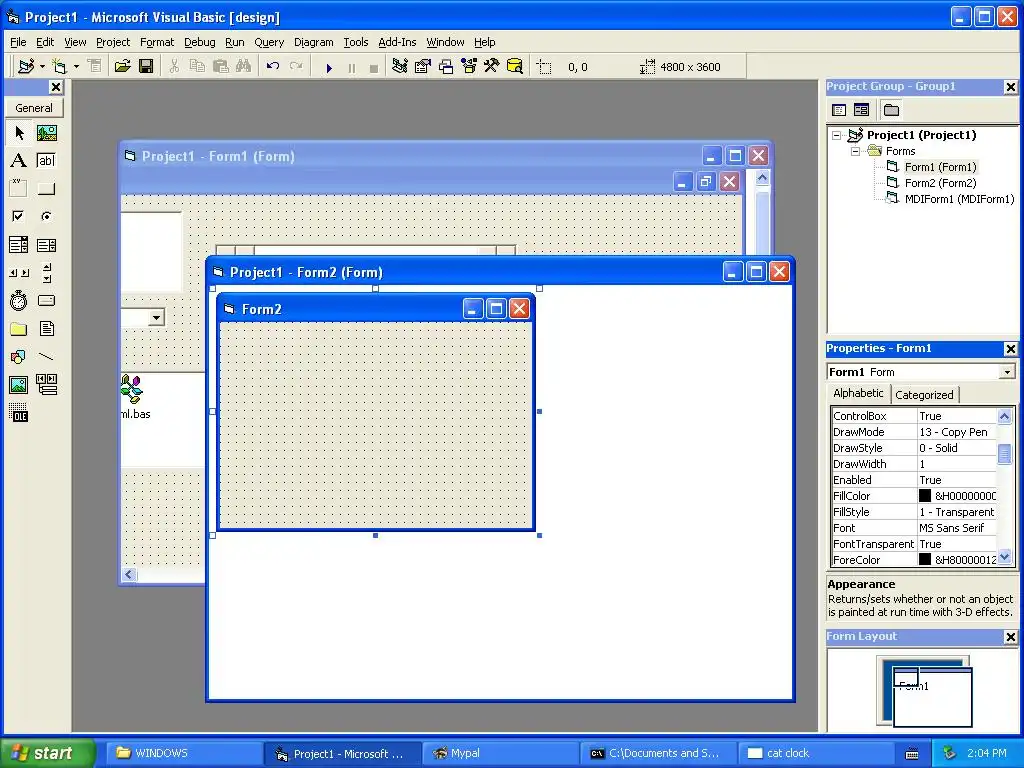The image size is (1024, 768).
Task: Click the General toolbox tab button
Action: 34,108
